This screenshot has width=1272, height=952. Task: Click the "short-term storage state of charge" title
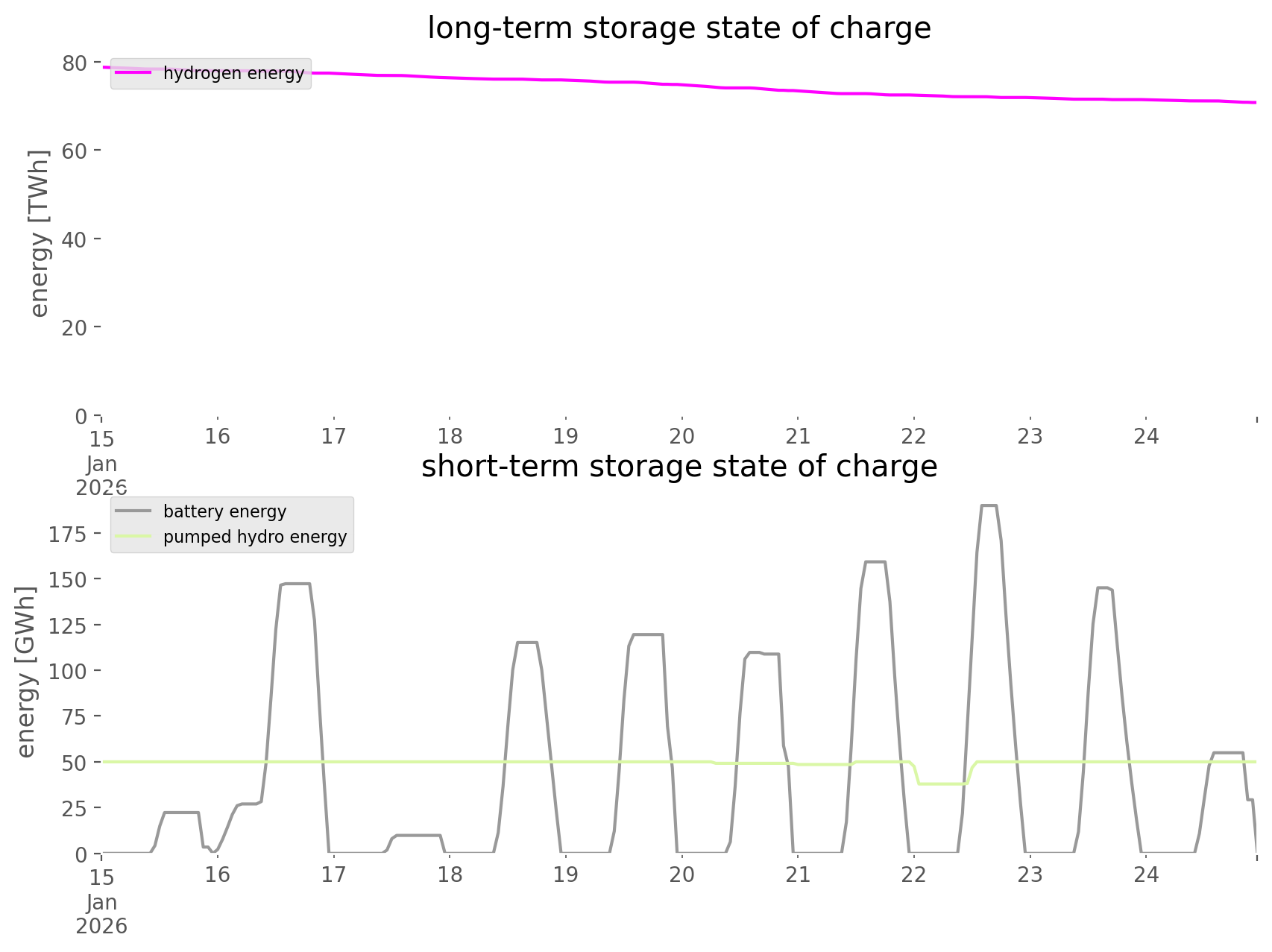(678, 467)
